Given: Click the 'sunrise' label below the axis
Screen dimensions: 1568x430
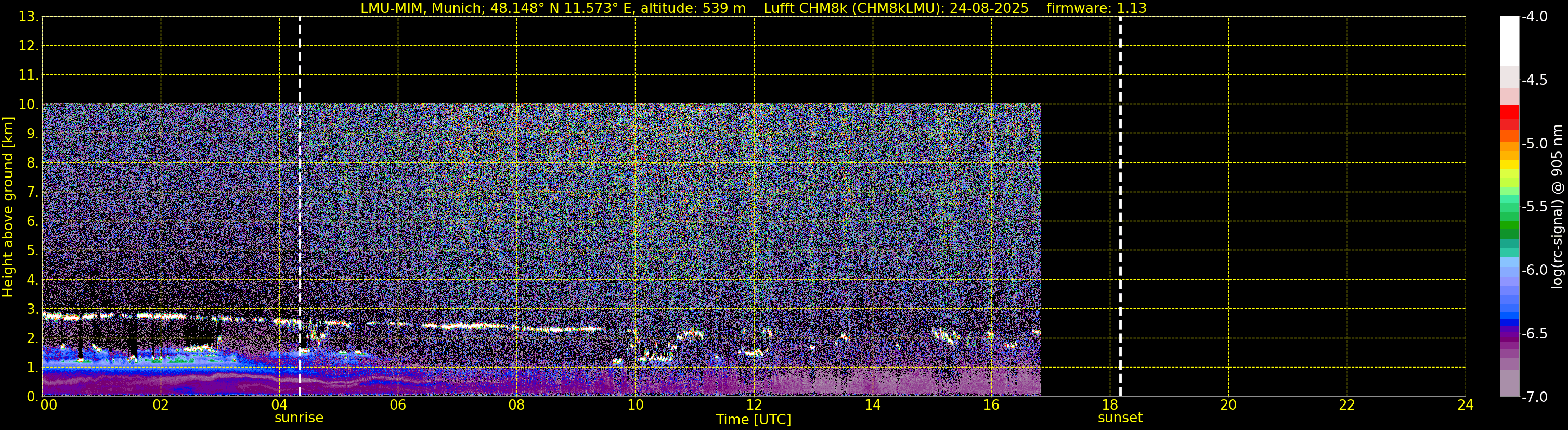Looking at the screenshot, I should [299, 417].
